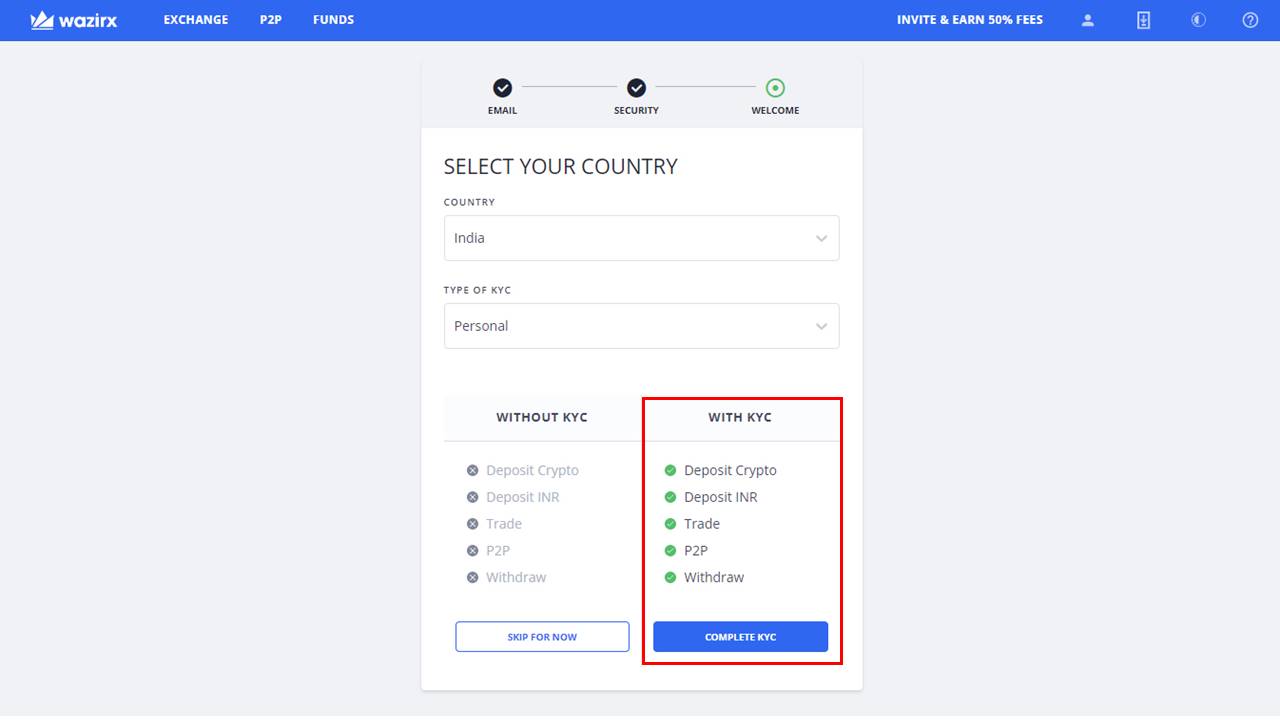Image resolution: width=1280 pixels, height=720 pixels.
Task: Open the Exchange menu
Action: (196, 20)
